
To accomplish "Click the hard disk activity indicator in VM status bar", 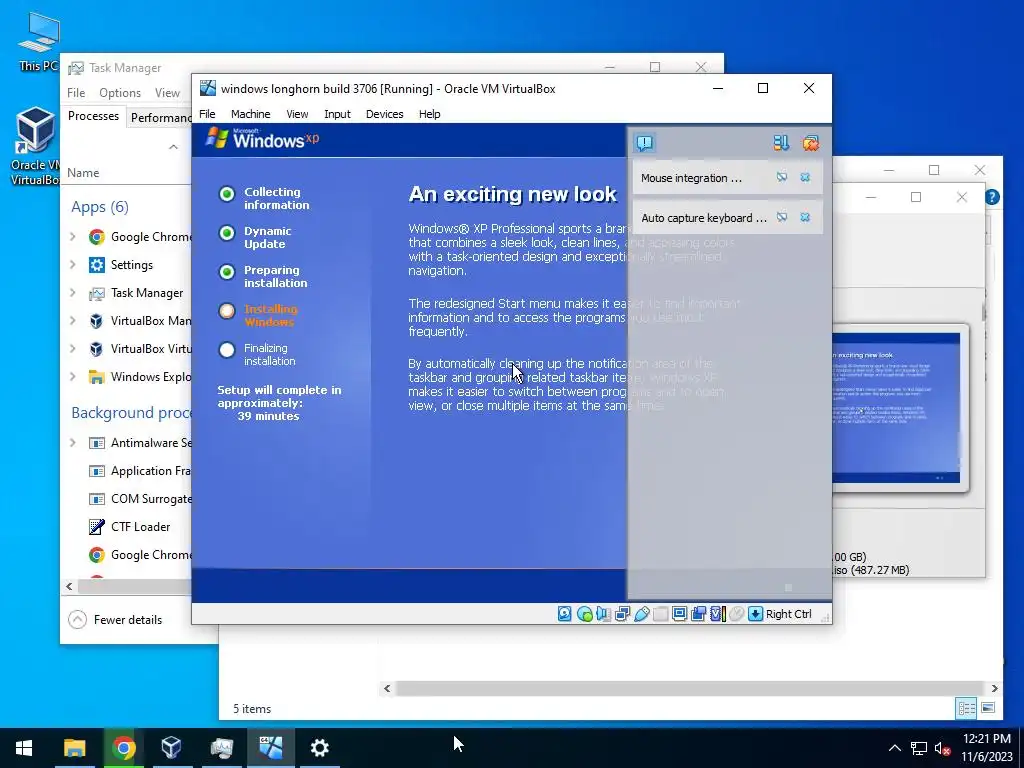I will pos(565,614).
